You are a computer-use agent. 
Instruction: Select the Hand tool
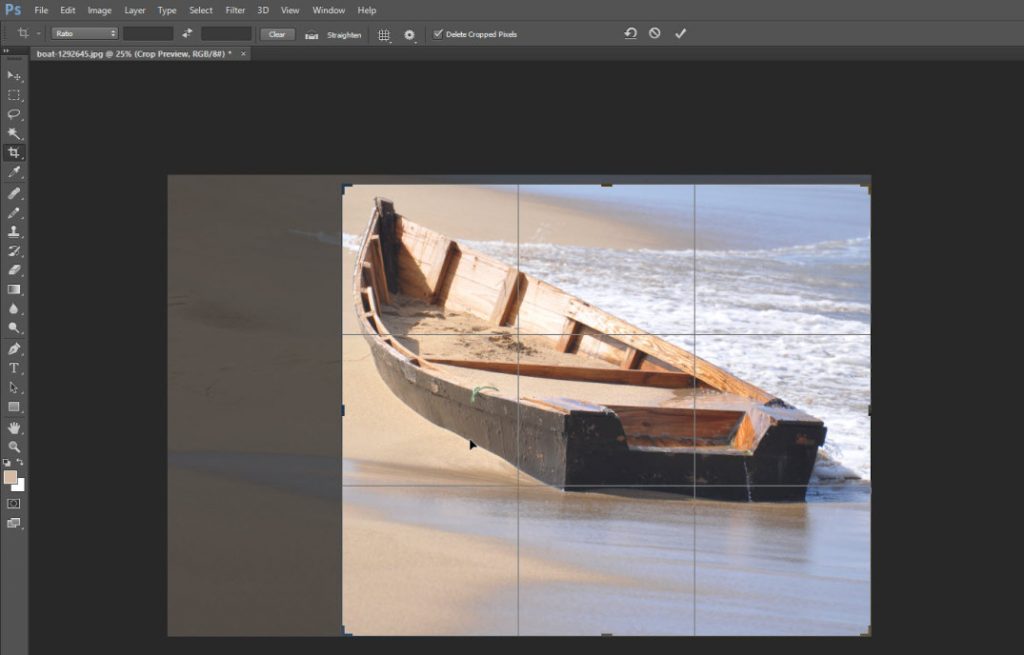pyautogui.click(x=14, y=428)
